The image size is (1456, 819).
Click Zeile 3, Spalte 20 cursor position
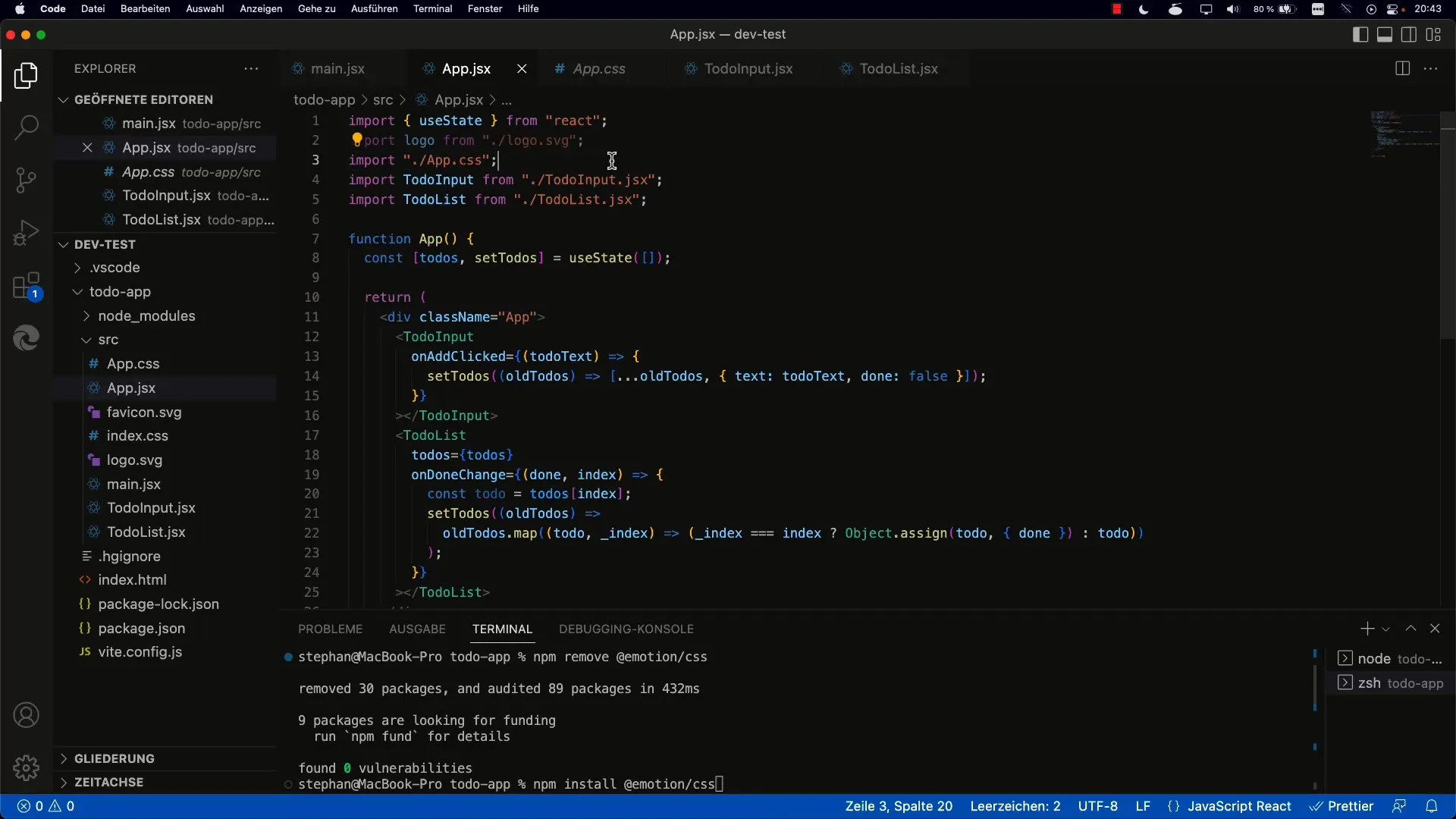click(x=899, y=806)
